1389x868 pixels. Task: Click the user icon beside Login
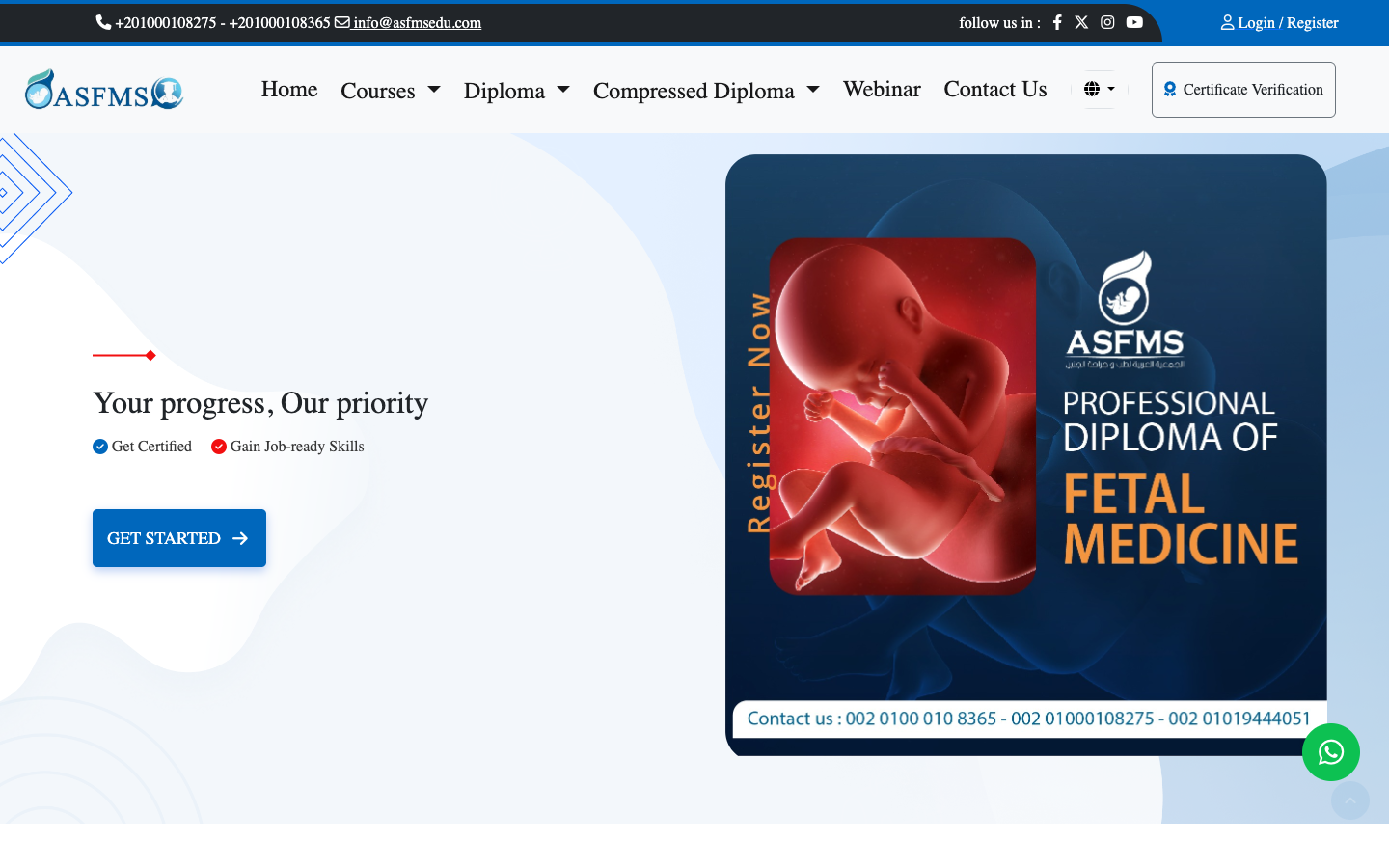[x=1227, y=22]
